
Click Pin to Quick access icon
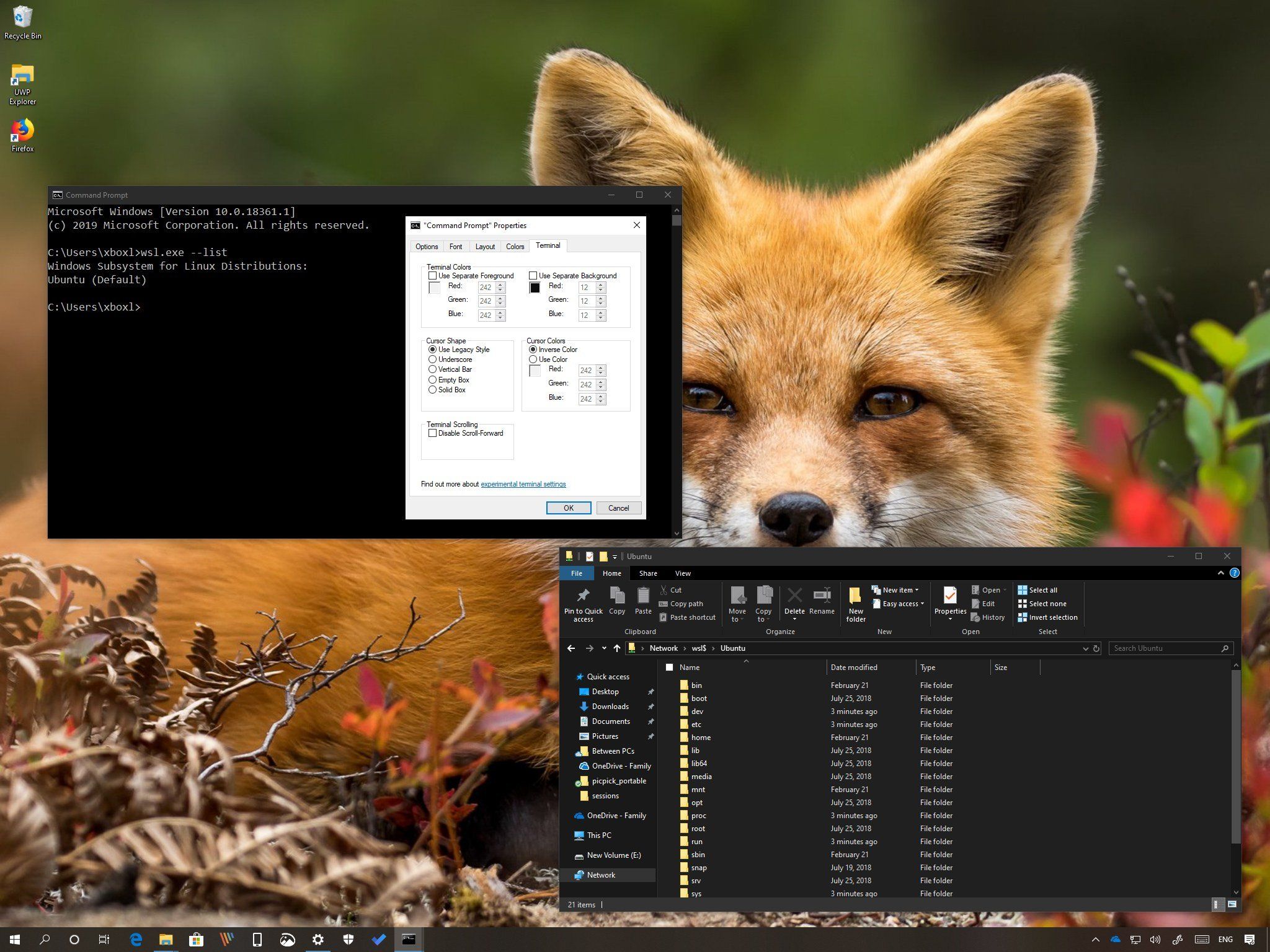pos(583,596)
